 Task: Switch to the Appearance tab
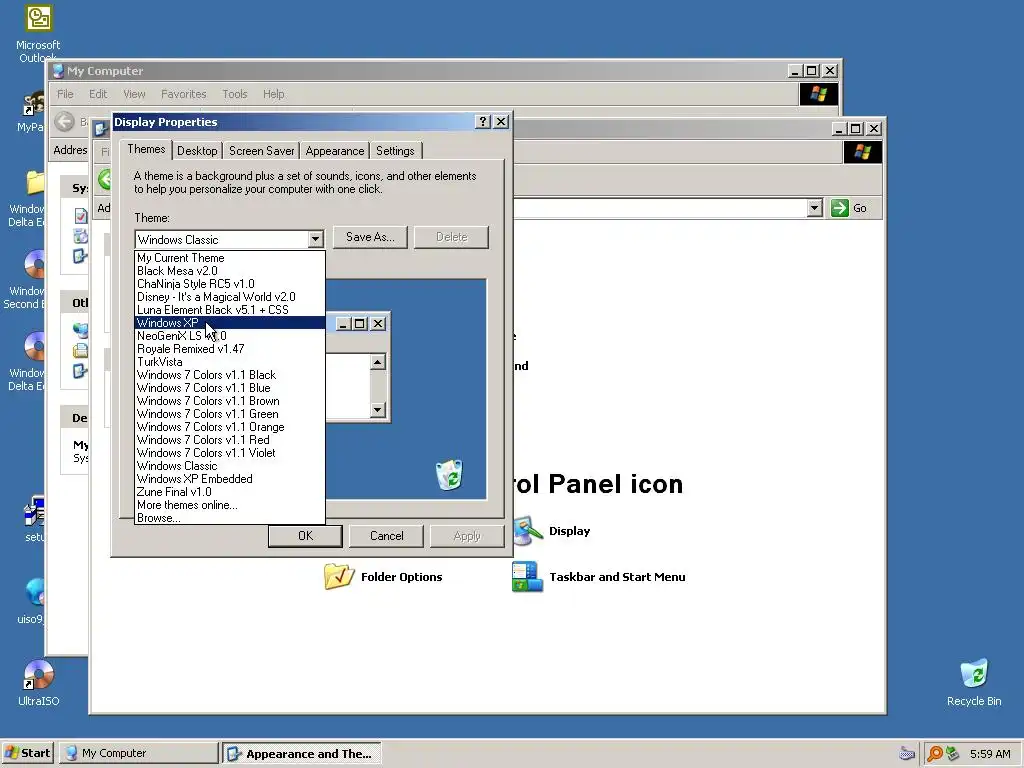point(334,151)
